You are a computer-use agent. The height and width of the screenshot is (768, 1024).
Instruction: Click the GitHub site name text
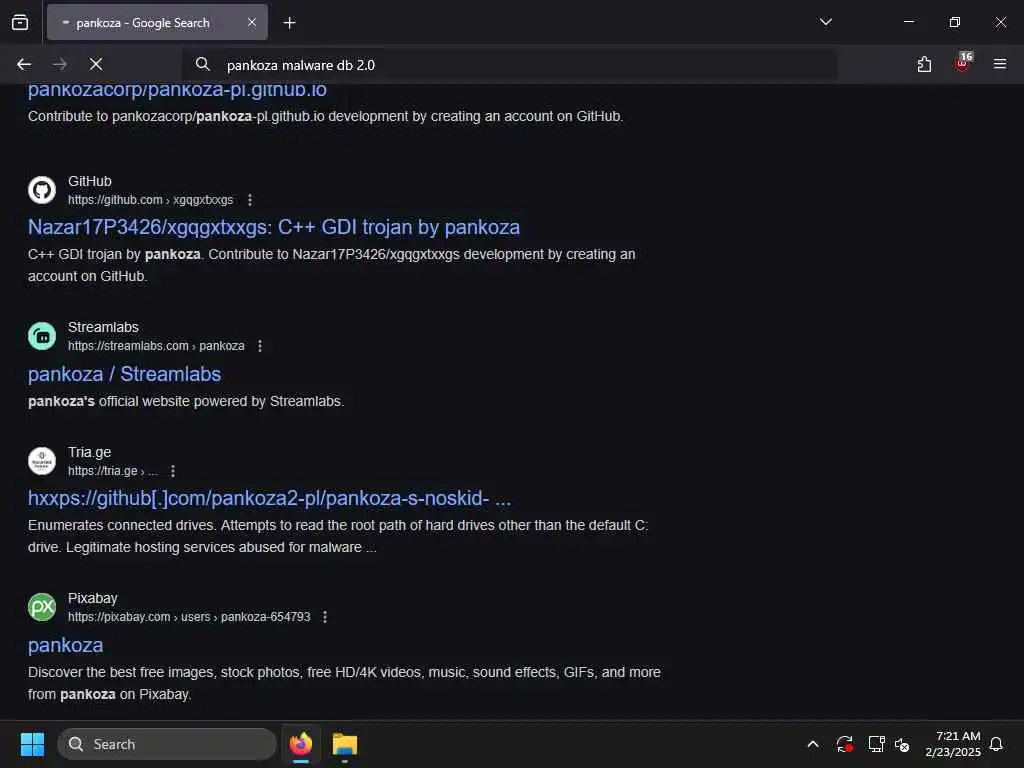[89, 181]
